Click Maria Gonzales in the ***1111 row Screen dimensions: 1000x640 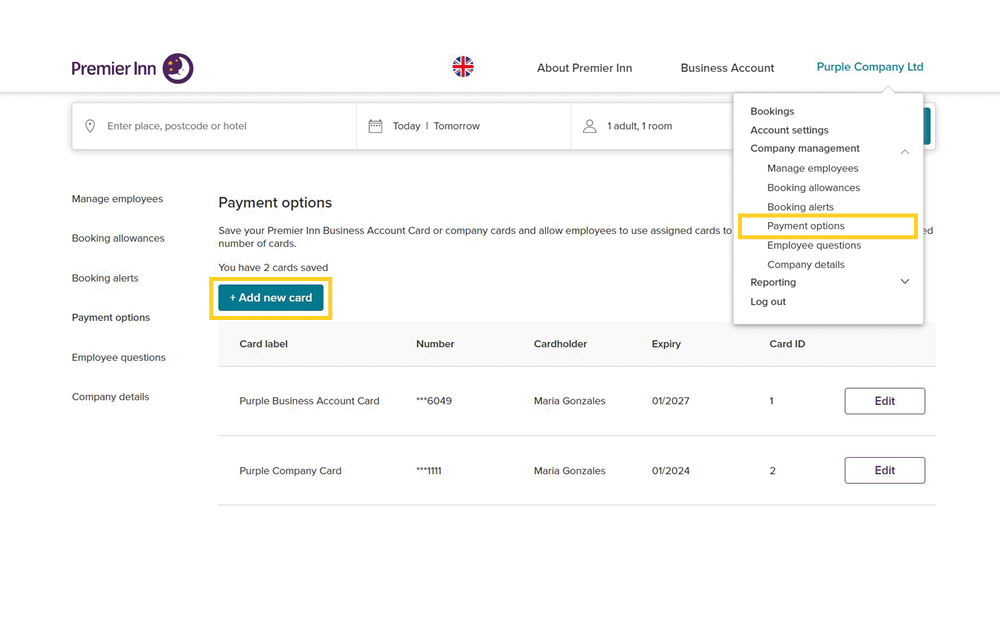[x=570, y=471]
